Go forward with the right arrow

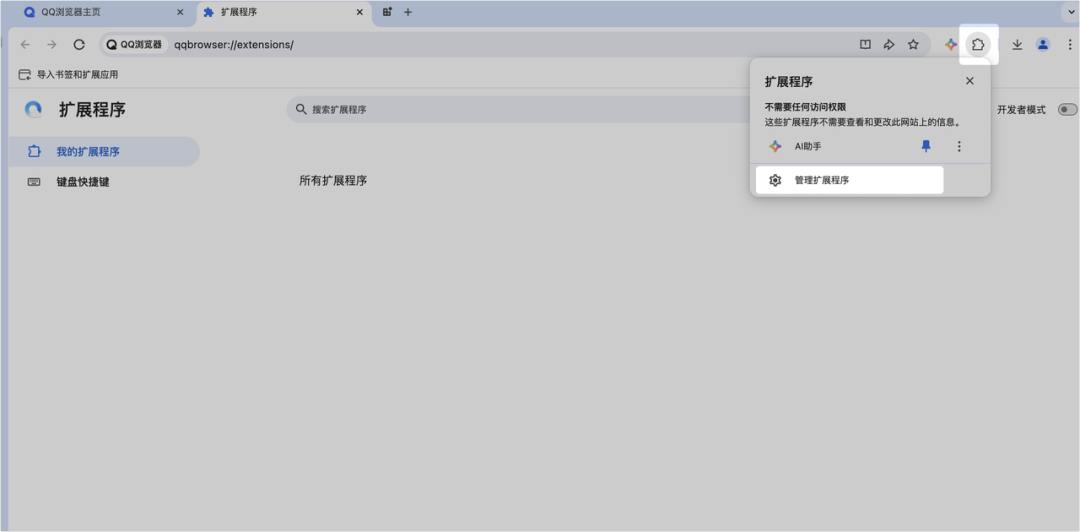click(x=52, y=45)
